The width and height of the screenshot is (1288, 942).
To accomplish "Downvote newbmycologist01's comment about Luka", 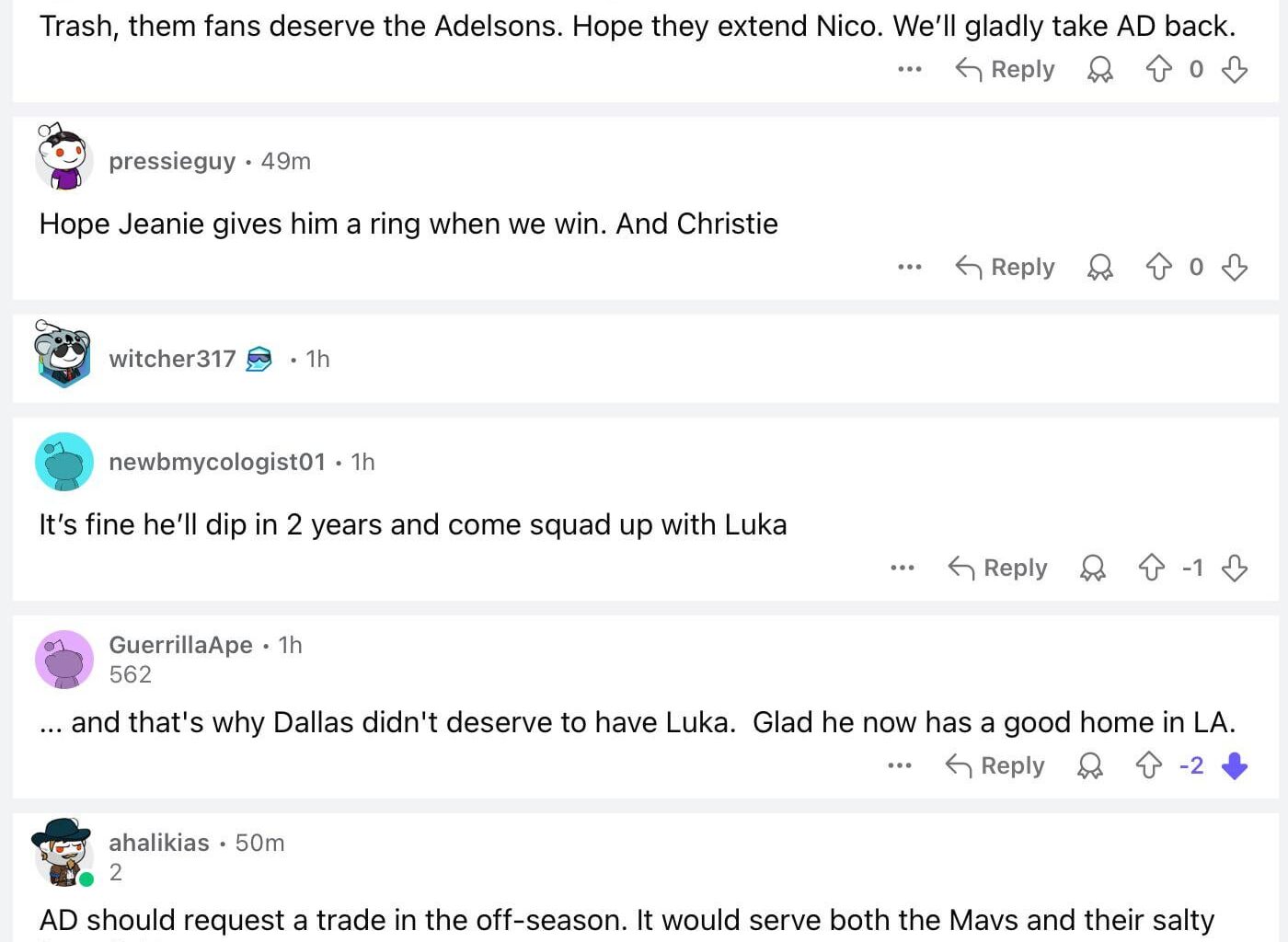I will click(1235, 568).
